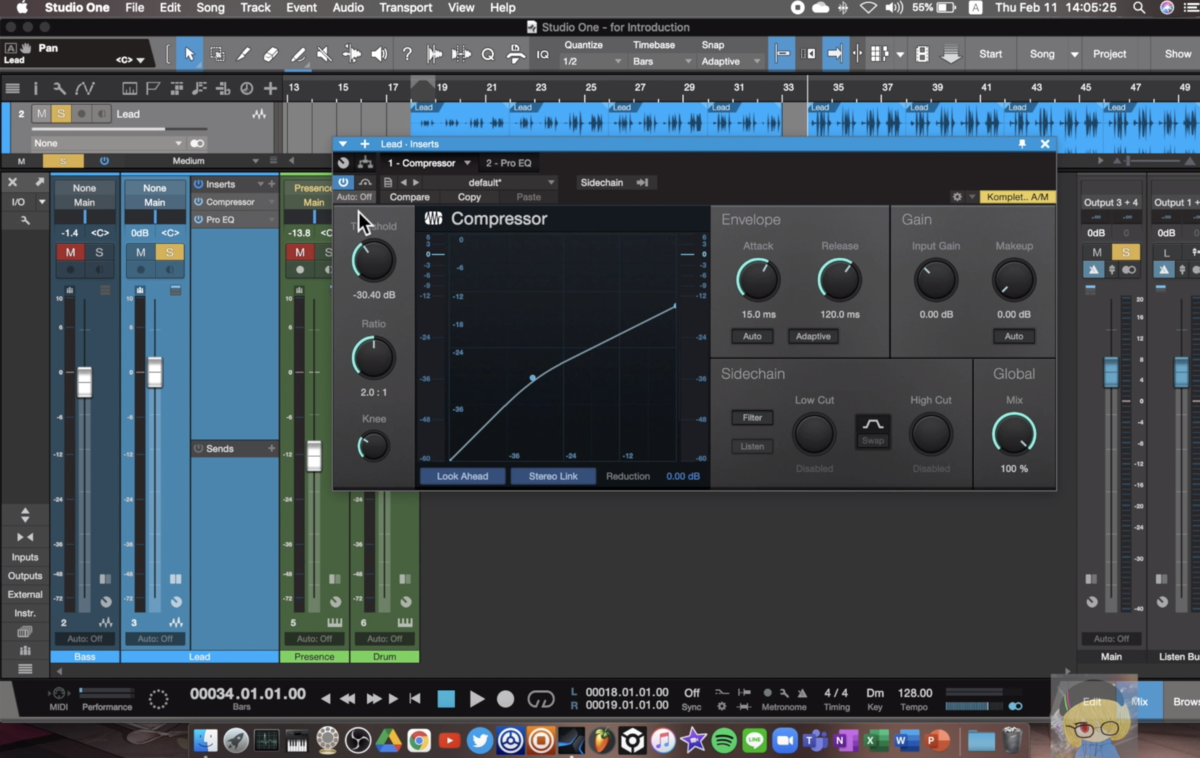Viewport: 1200px width, 758px height.
Task: Click the question mark help icon
Action: coord(407,54)
